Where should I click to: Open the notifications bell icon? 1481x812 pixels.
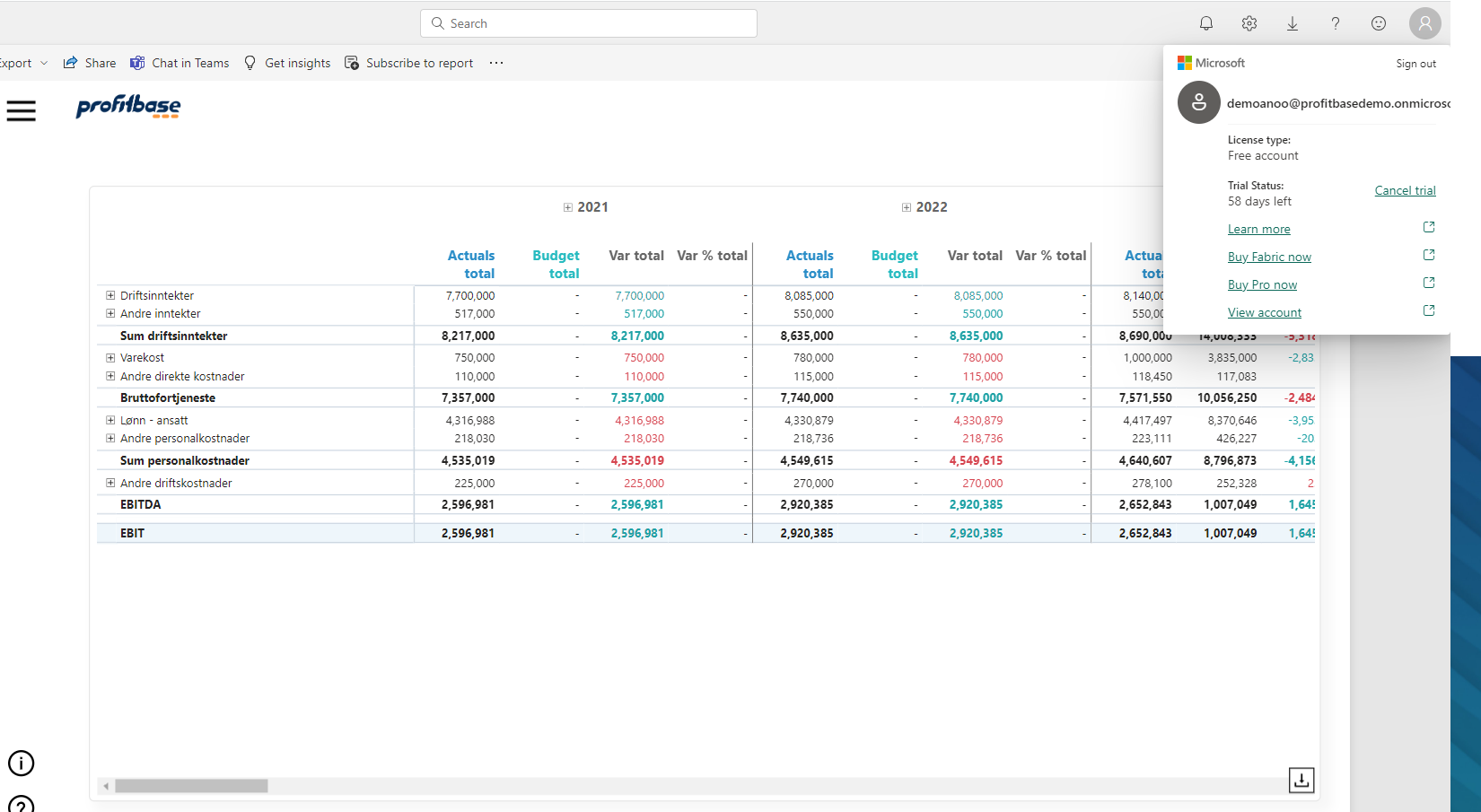click(x=1206, y=23)
